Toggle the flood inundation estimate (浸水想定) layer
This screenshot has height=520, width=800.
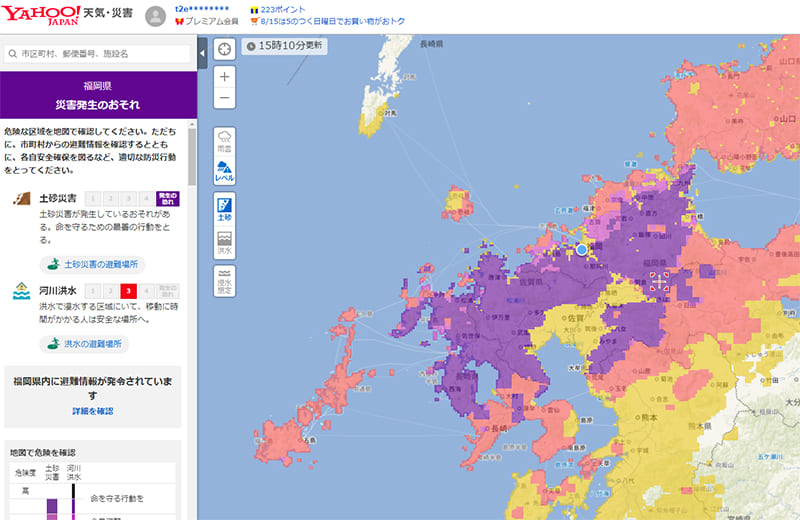pos(224,281)
